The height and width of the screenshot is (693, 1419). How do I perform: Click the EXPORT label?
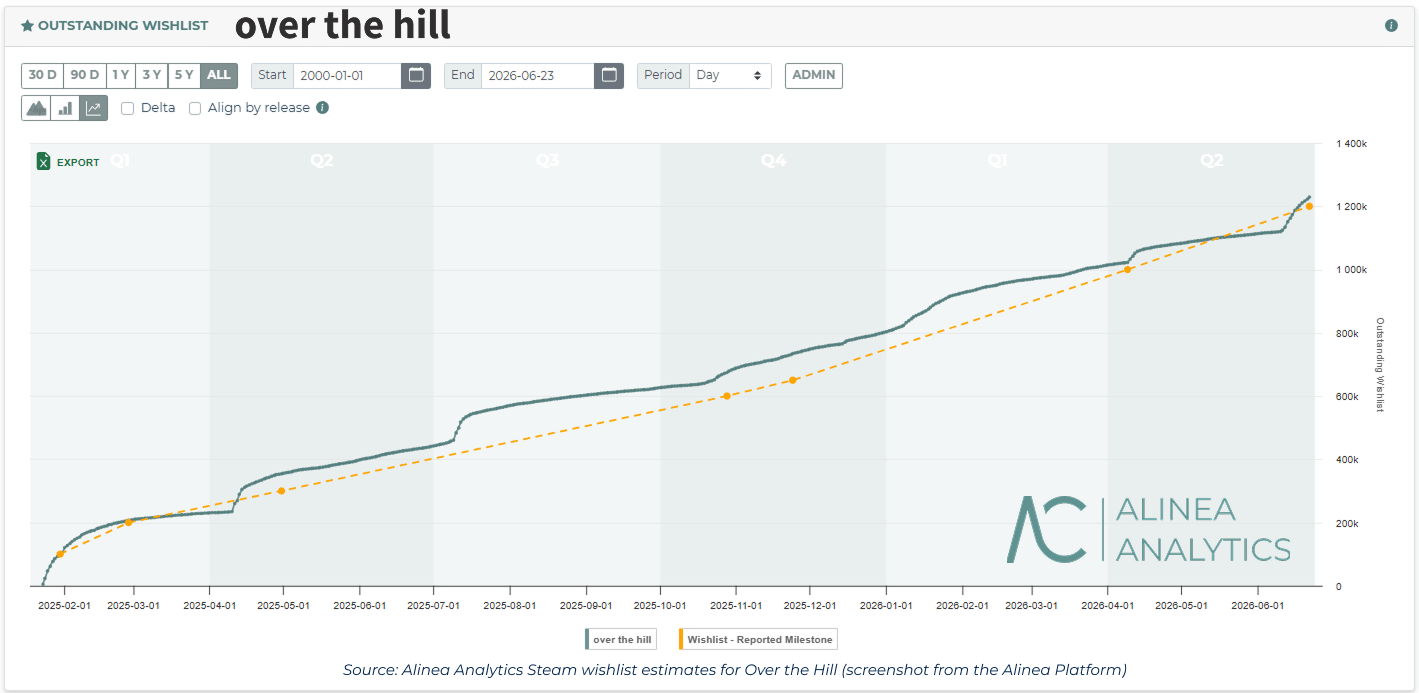[78, 162]
